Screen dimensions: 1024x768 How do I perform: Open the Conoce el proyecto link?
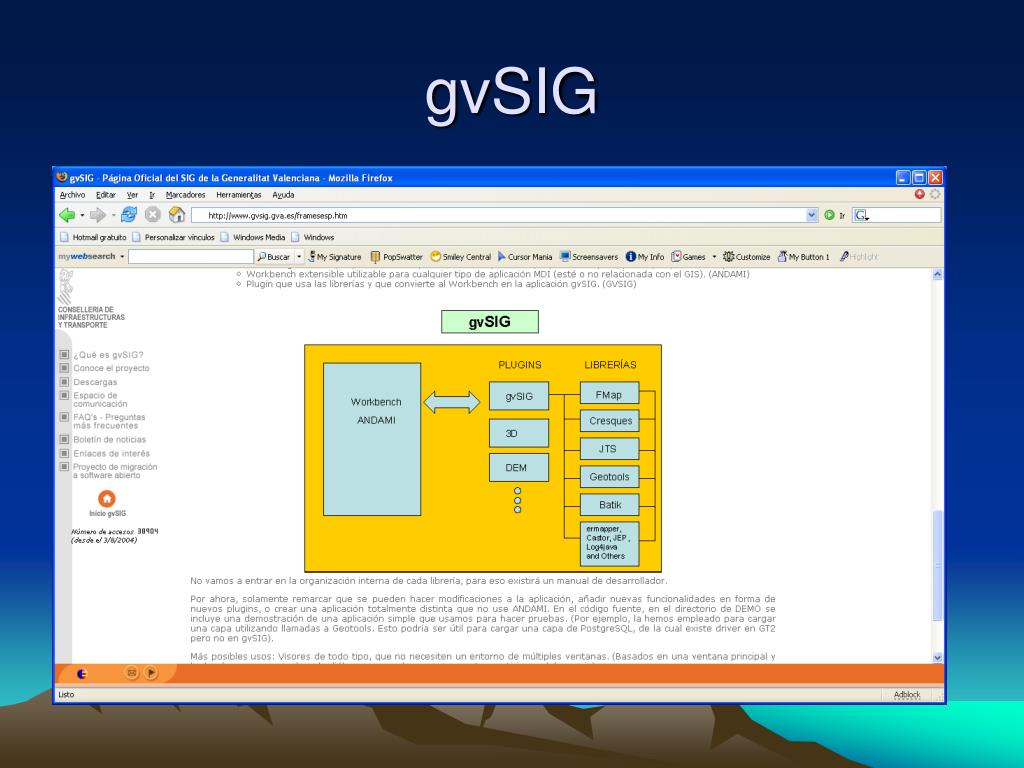click(112, 368)
